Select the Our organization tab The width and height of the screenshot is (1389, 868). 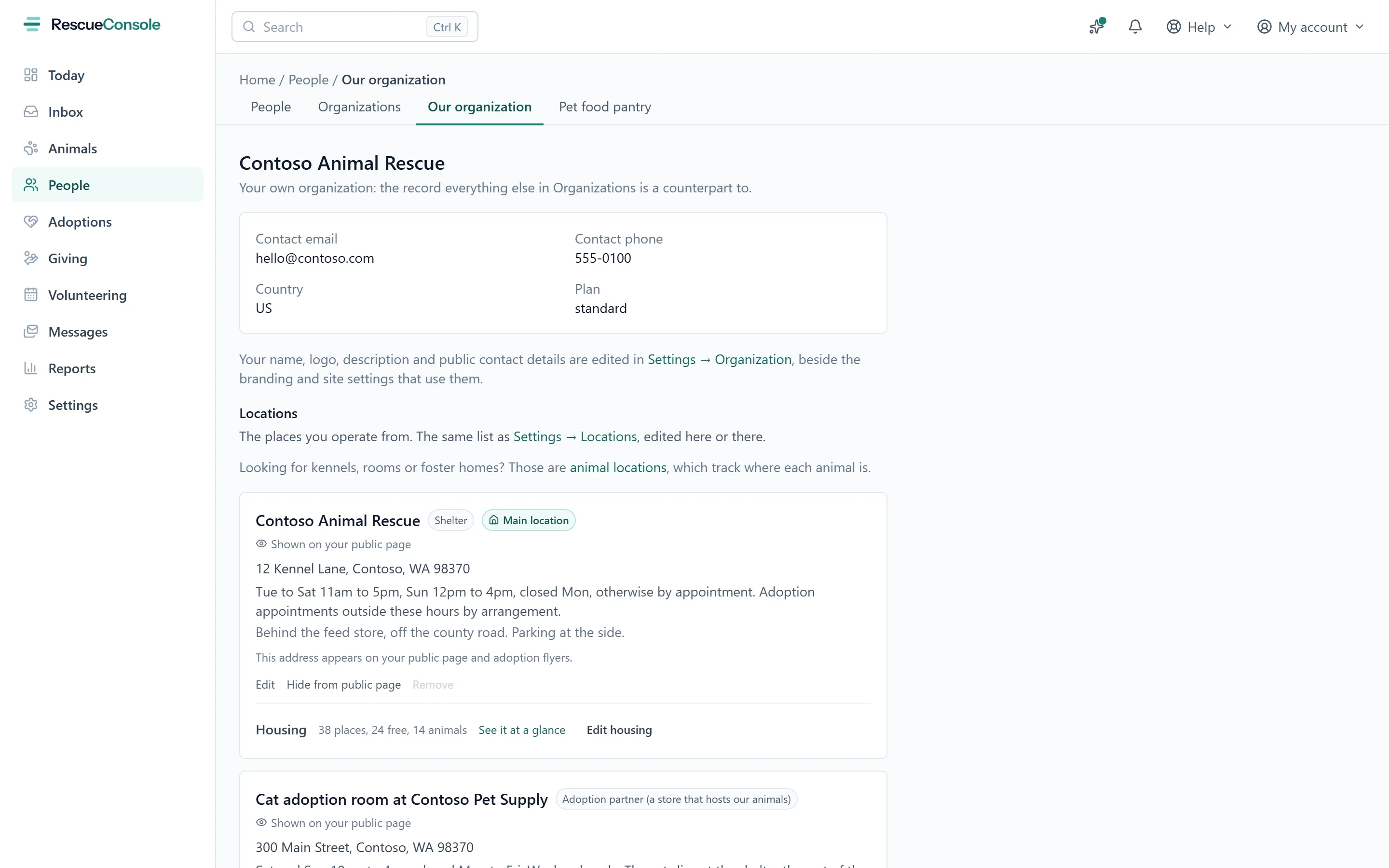click(480, 107)
